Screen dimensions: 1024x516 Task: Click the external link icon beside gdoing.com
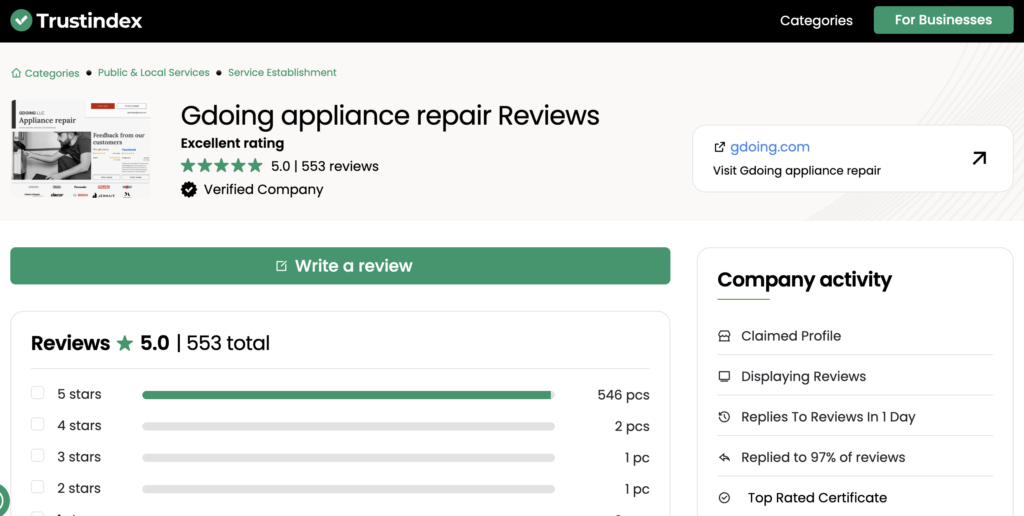[720, 147]
